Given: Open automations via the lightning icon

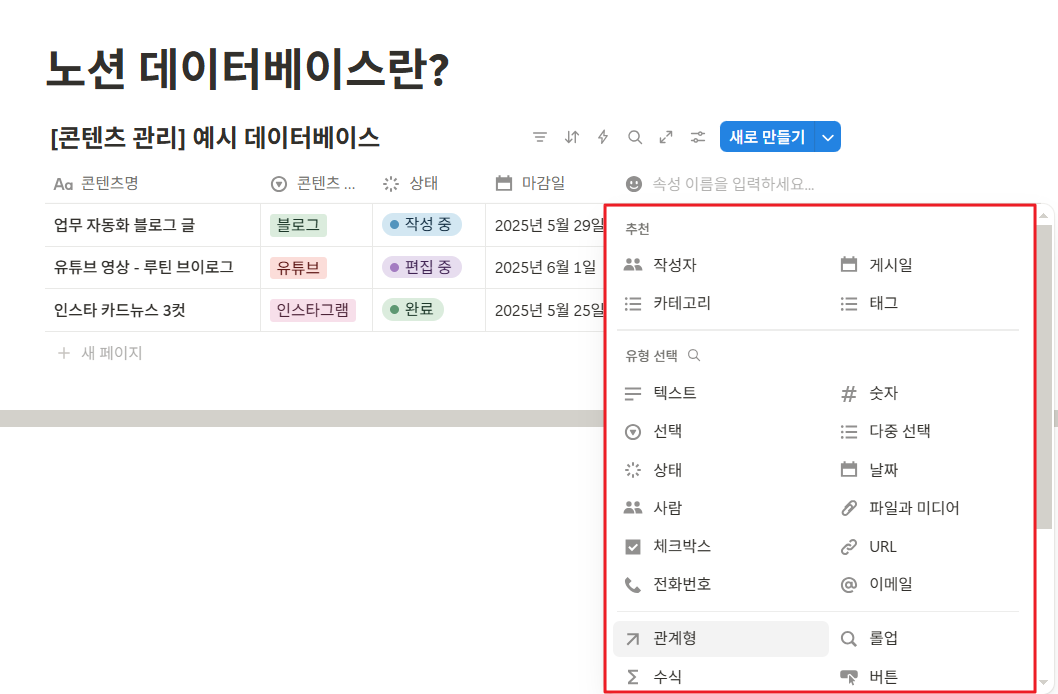Looking at the screenshot, I should pyautogui.click(x=603, y=137).
